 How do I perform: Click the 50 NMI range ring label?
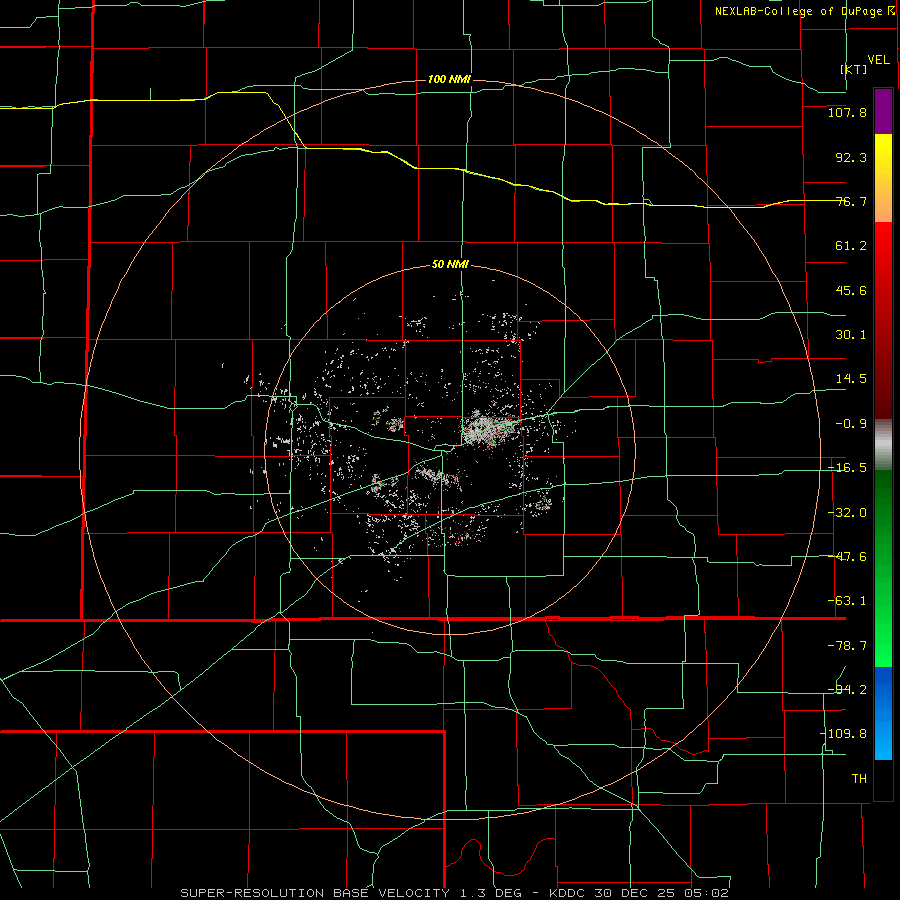click(x=450, y=265)
